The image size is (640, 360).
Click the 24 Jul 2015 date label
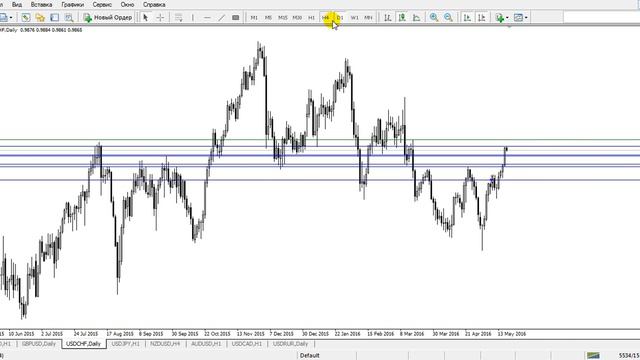tap(86, 333)
